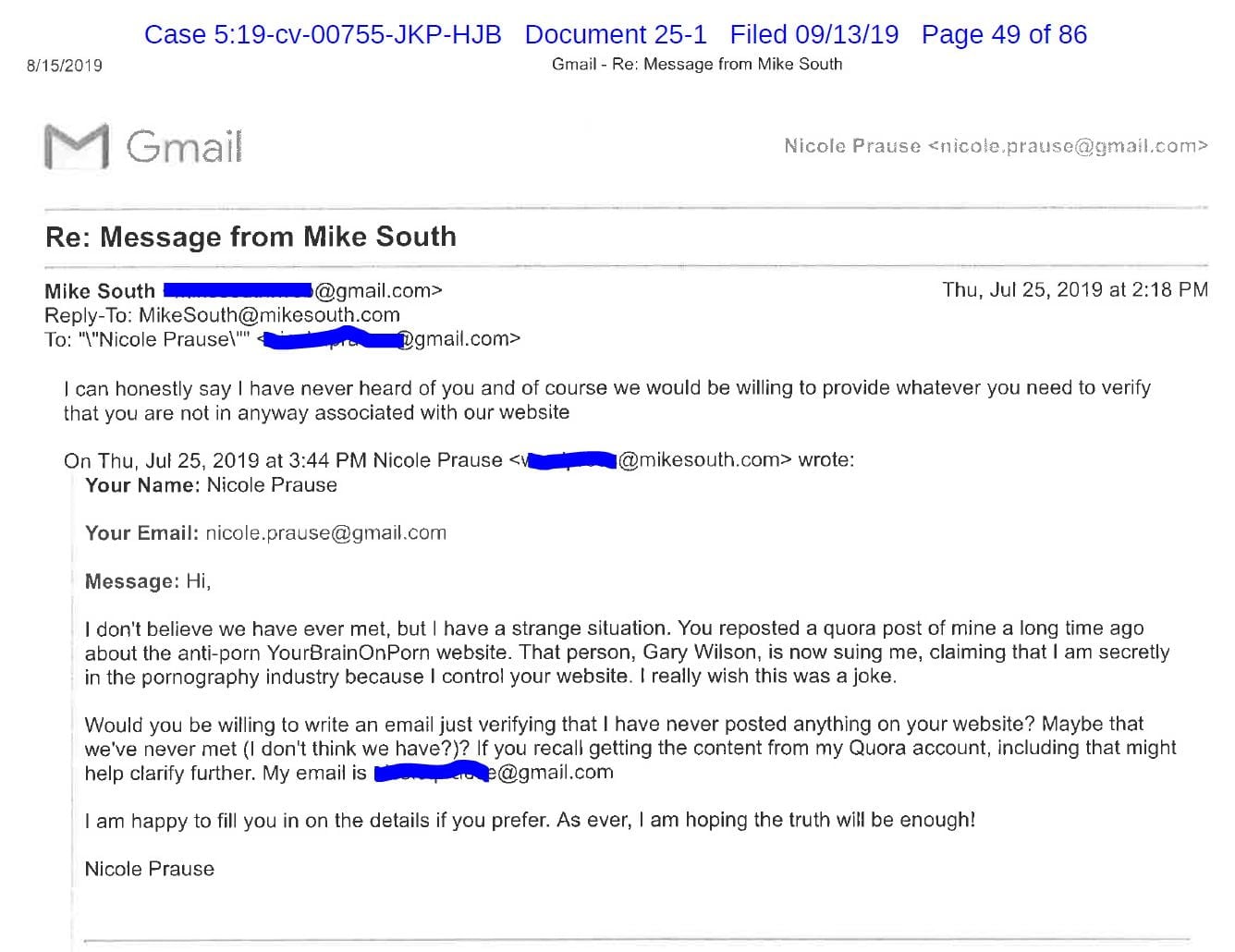This screenshot has width=1235, height=952.
Task: Open the Reply-To address MikeSouth@mikesouth.com
Action: 269,315
